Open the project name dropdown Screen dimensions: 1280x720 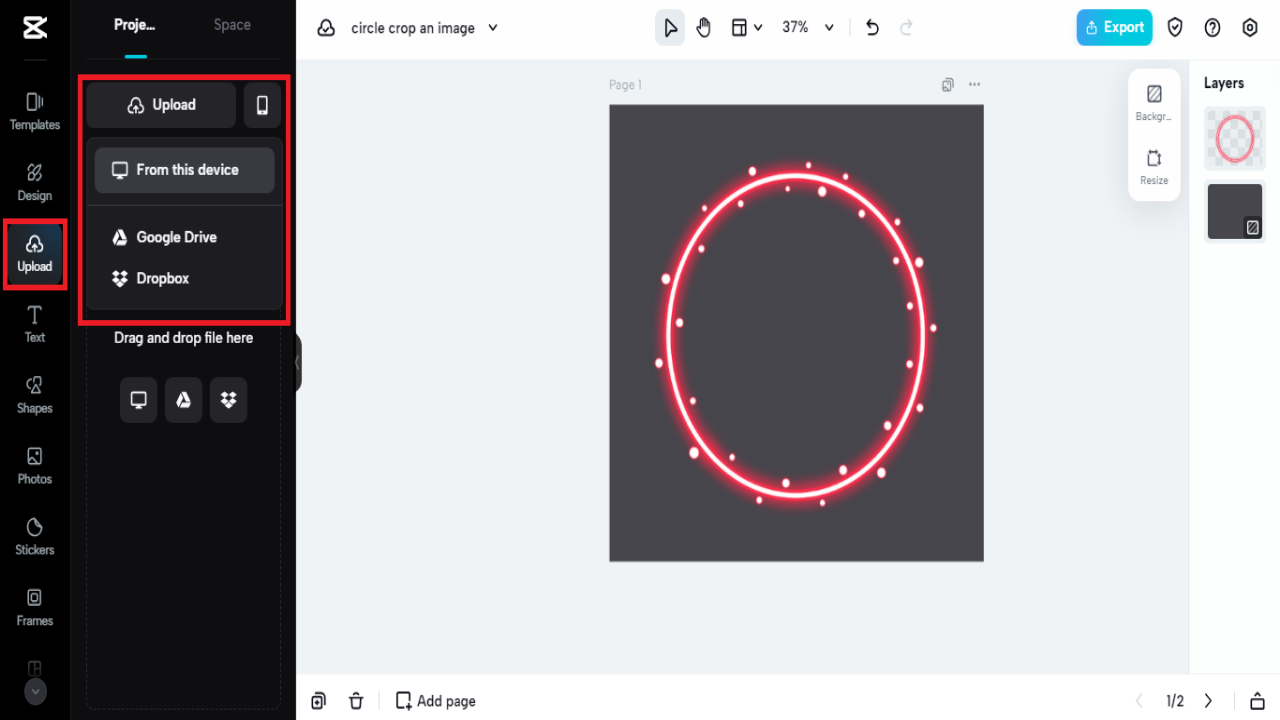coord(492,28)
